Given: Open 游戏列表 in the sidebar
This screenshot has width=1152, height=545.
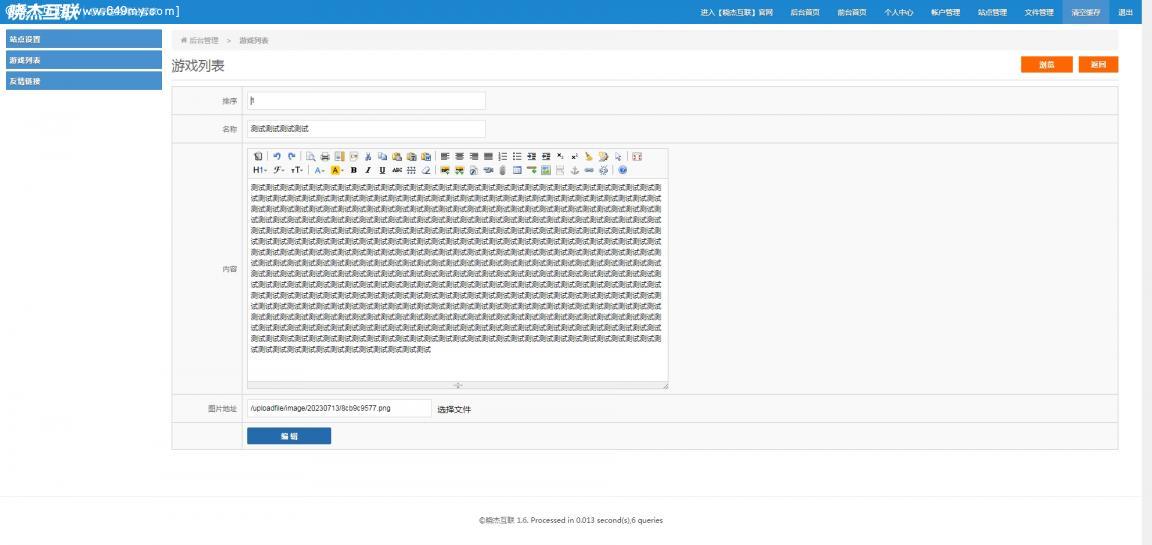Looking at the screenshot, I should (x=84, y=59).
